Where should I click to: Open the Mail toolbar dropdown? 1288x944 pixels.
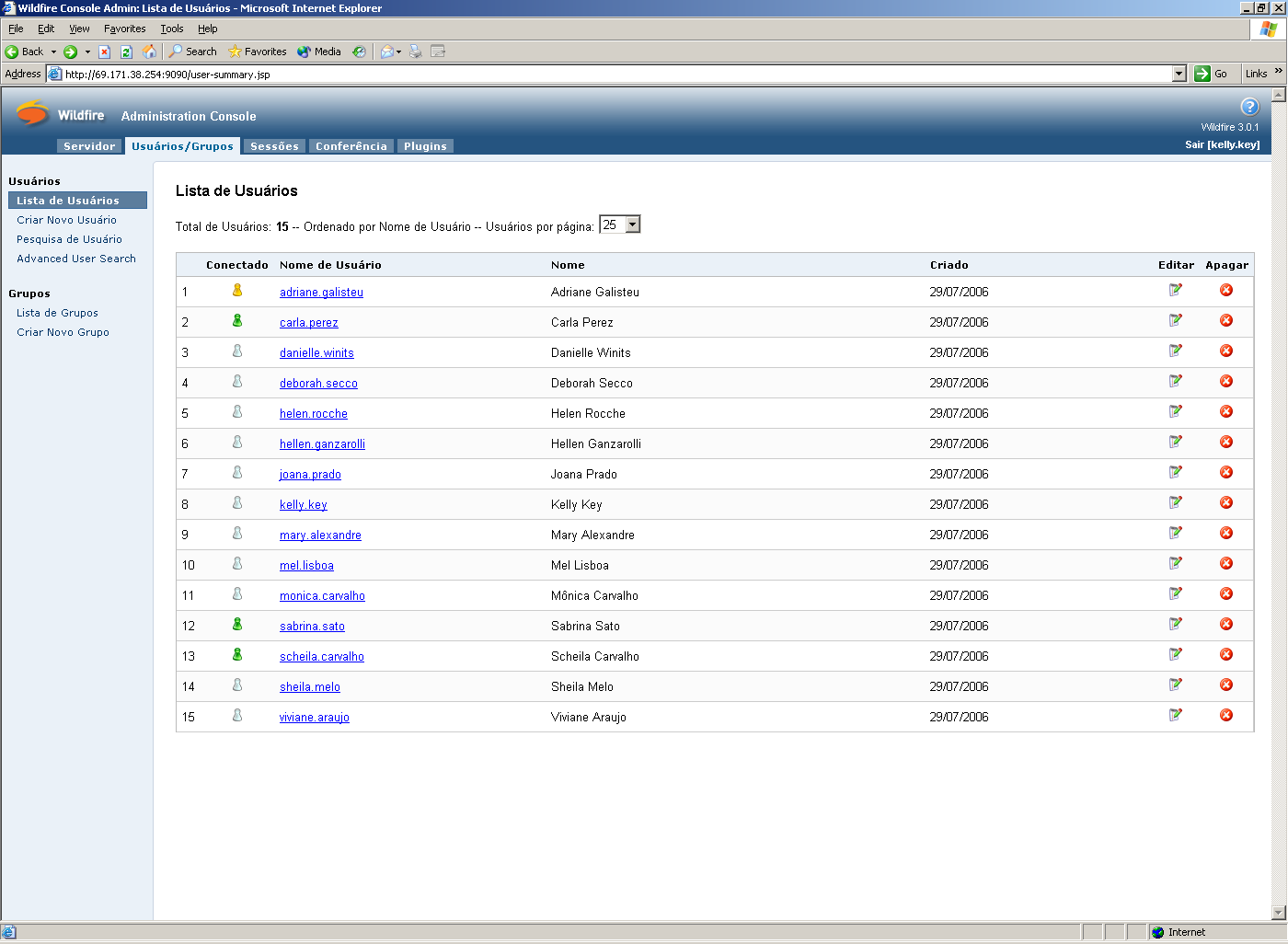(x=398, y=52)
